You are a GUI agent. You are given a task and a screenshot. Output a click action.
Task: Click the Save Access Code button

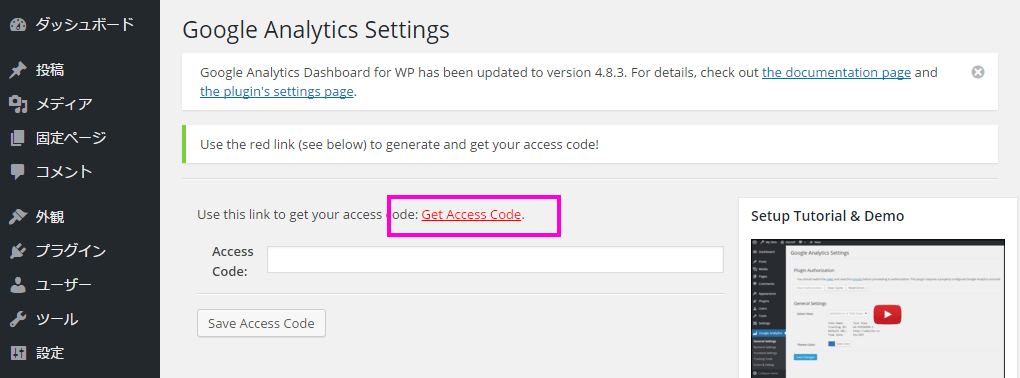click(261, 323)
